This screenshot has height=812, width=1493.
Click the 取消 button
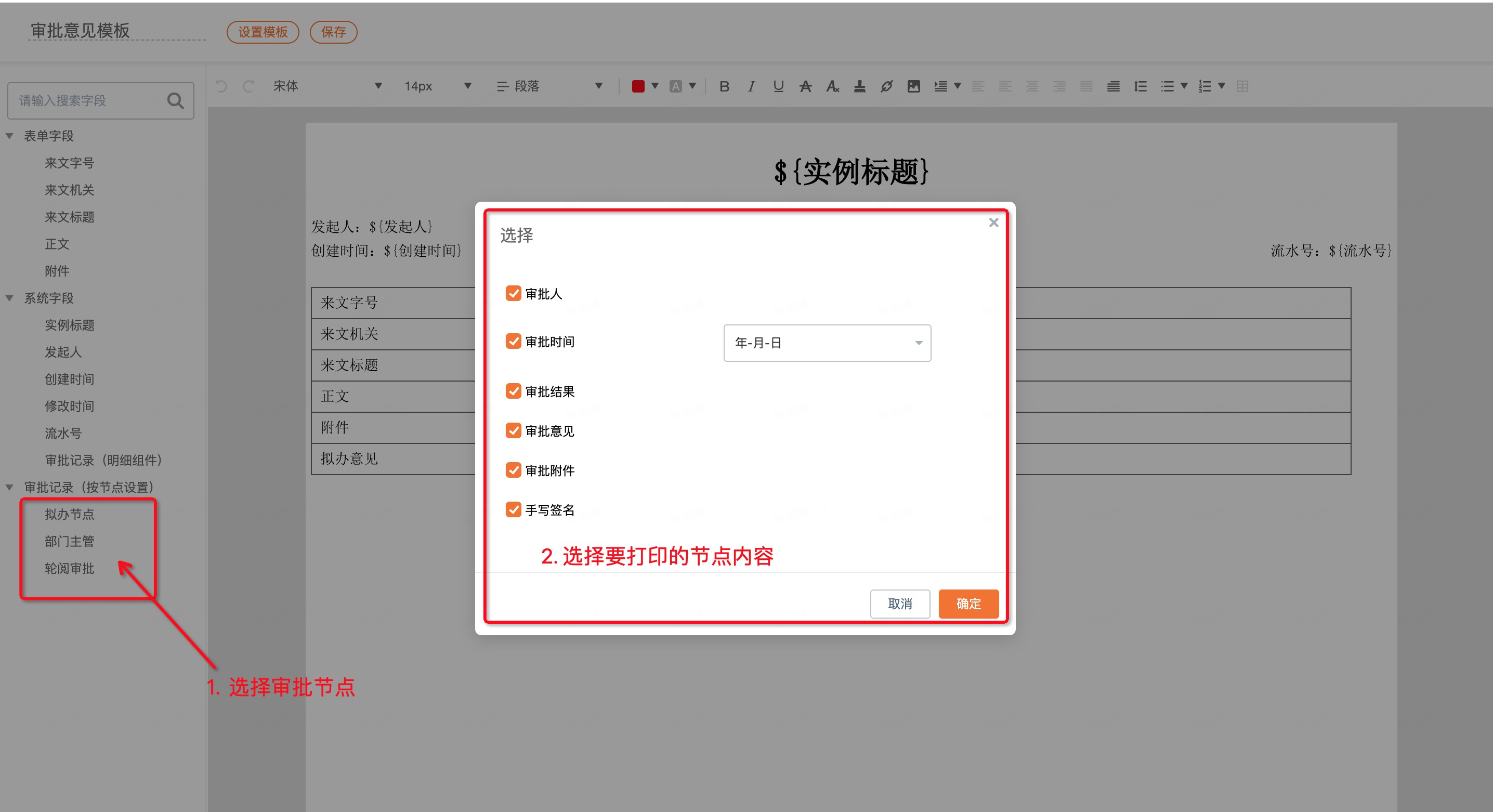pyautogui.click(x=899, y=604)
